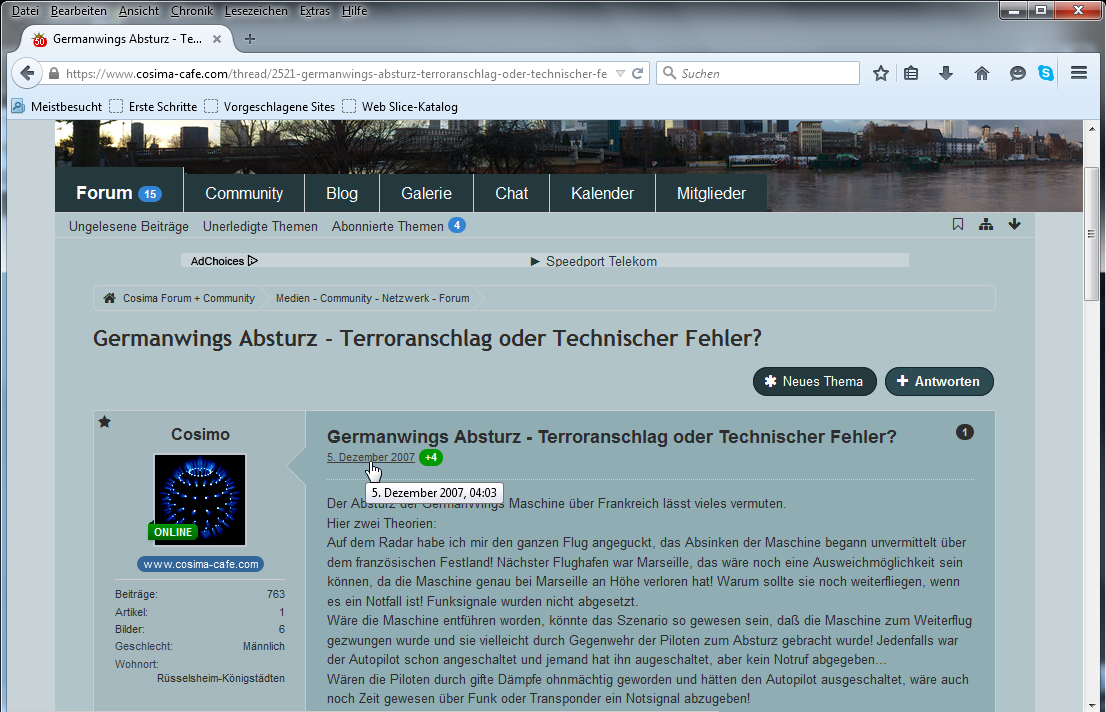Click the browser back arrow button
Viewport: 1106px width, 712px height.
point(27,73)
